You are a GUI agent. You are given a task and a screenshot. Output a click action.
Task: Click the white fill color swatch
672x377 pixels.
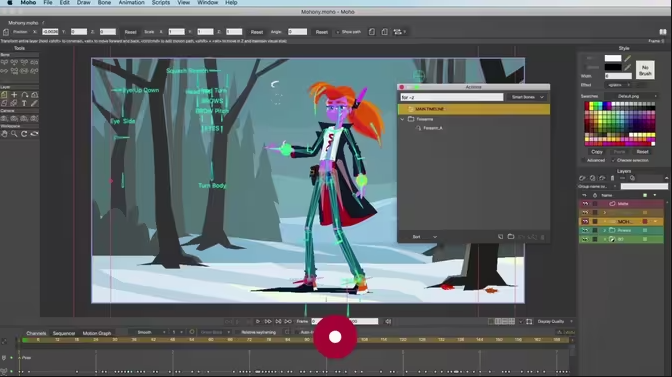click(x=613, y=58)
